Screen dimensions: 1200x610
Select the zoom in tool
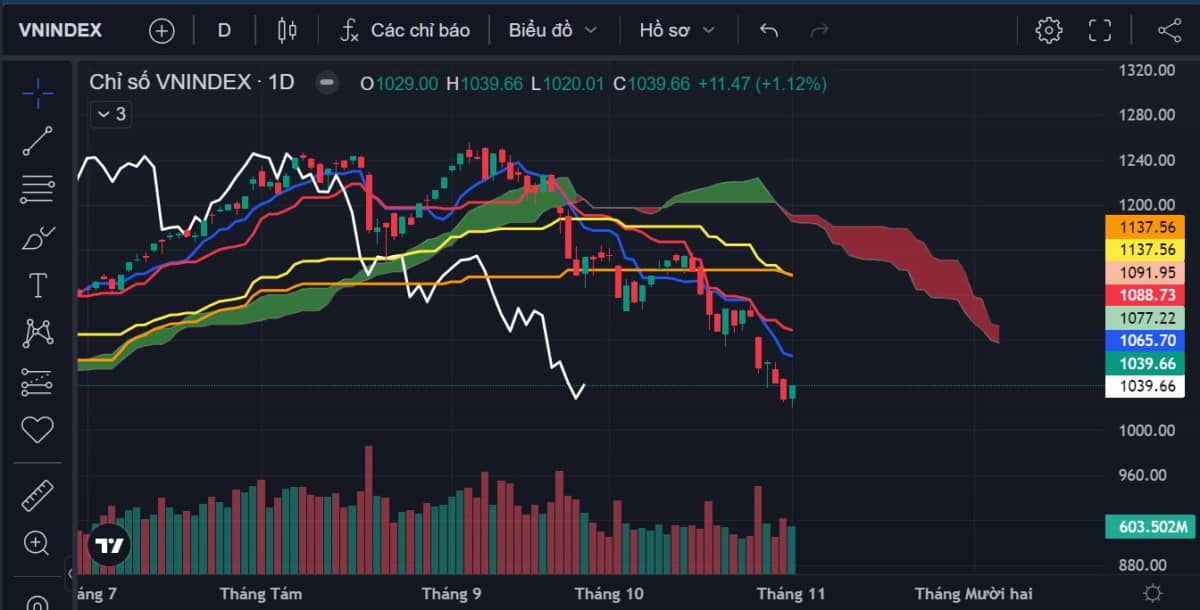[37, 544]
